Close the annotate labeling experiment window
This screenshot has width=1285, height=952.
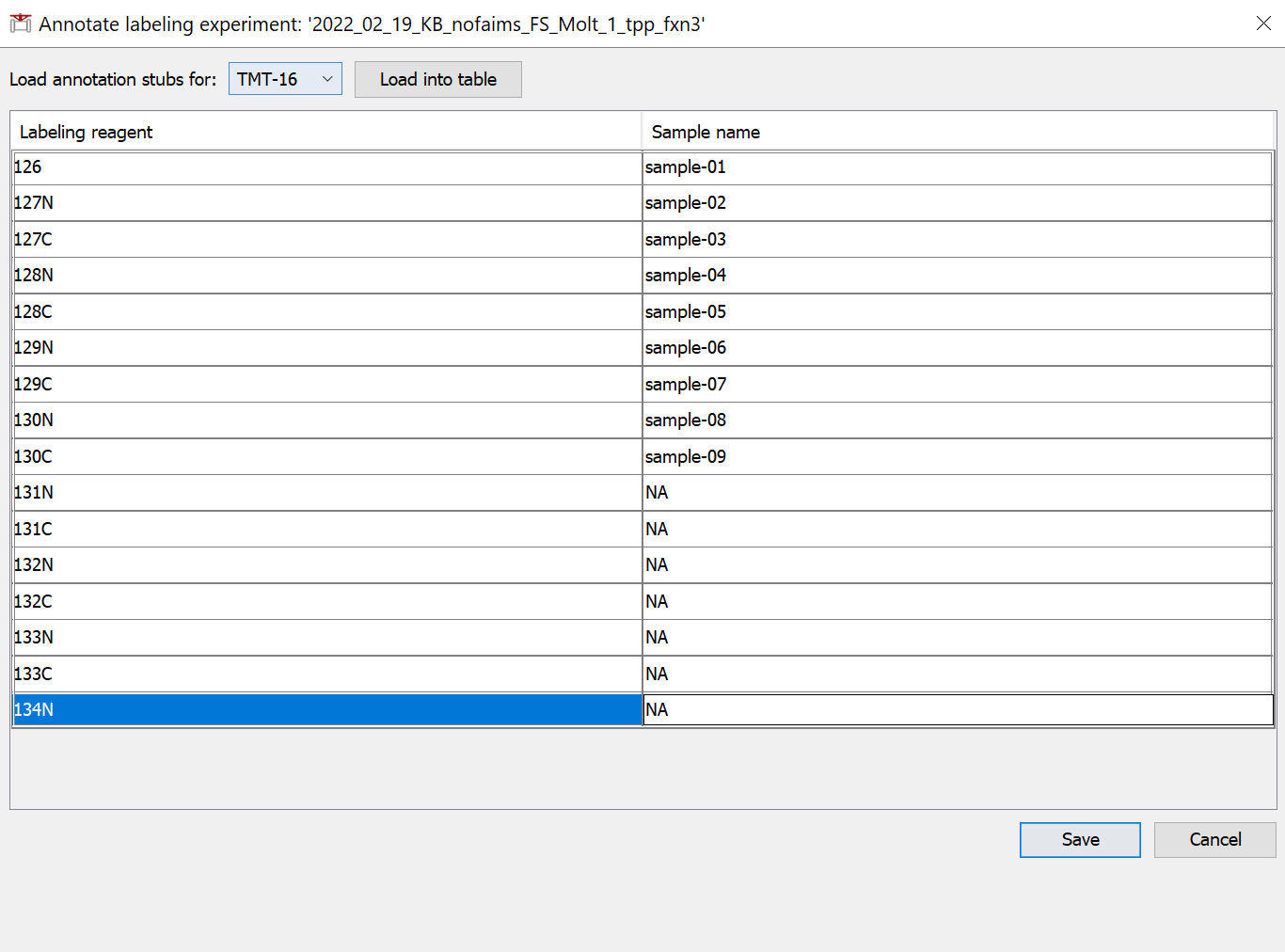tap(1263, 23)
